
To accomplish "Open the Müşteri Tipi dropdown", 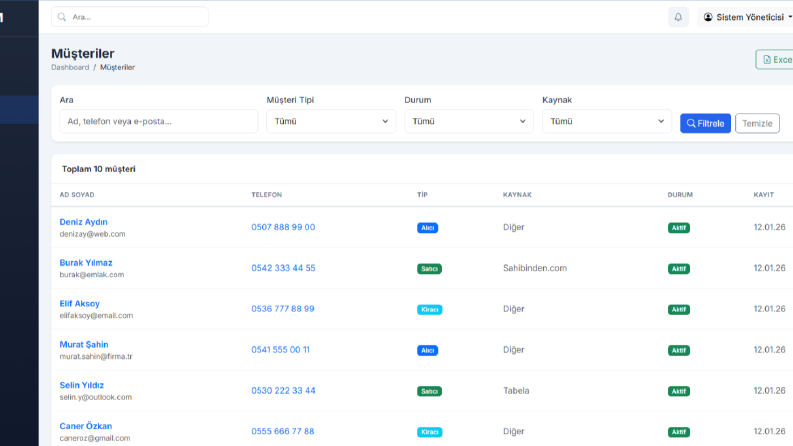I will [331, 121].
